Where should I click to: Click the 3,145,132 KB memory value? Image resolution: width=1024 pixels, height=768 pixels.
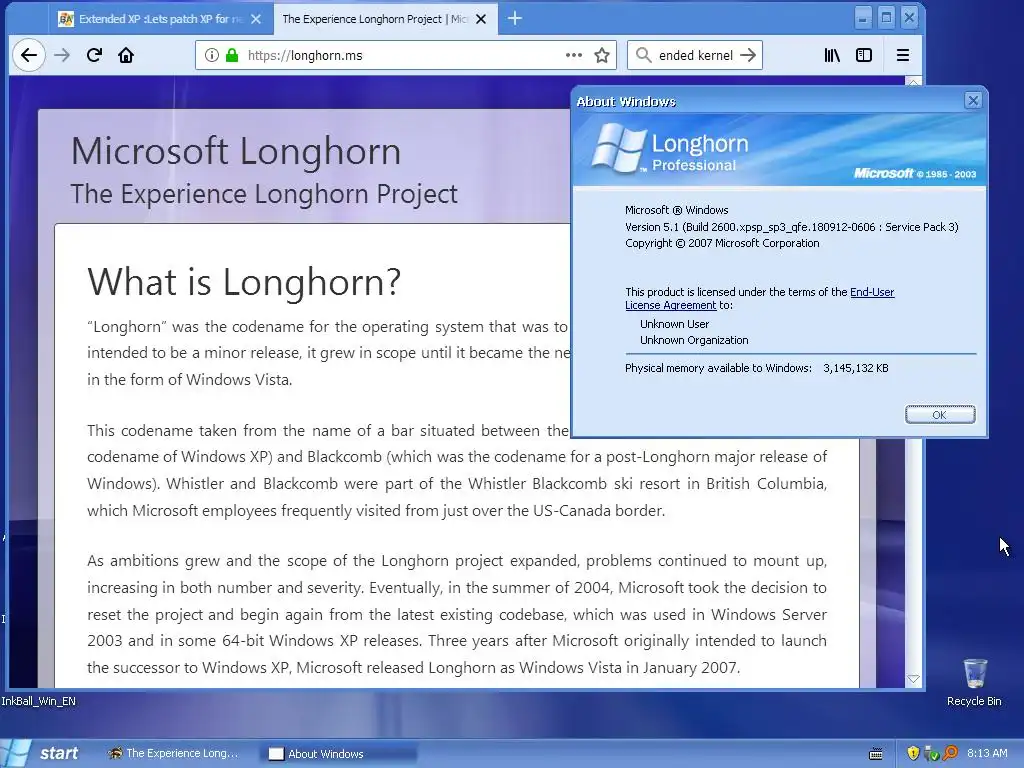point(856,368)
